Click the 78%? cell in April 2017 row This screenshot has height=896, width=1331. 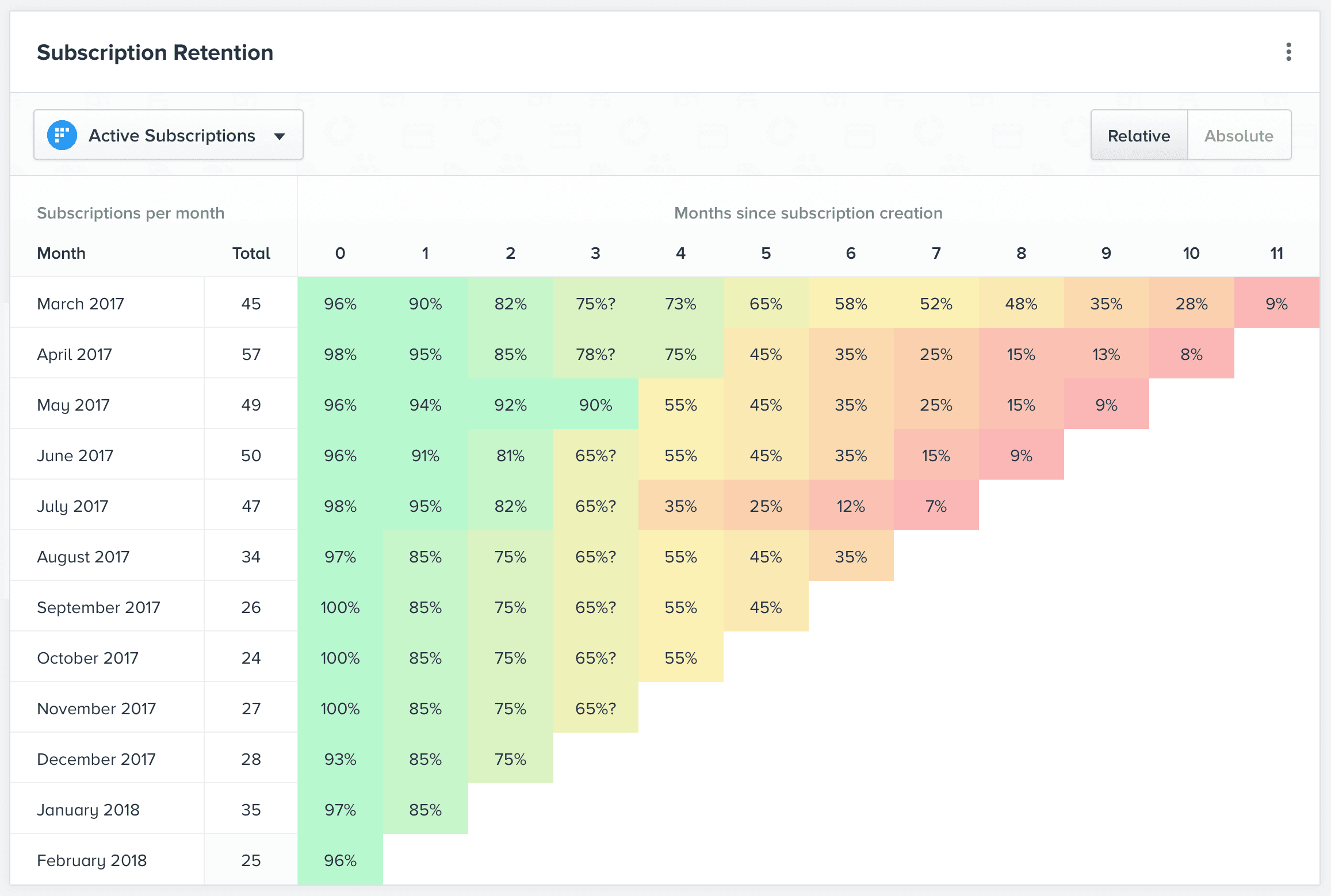596,353
